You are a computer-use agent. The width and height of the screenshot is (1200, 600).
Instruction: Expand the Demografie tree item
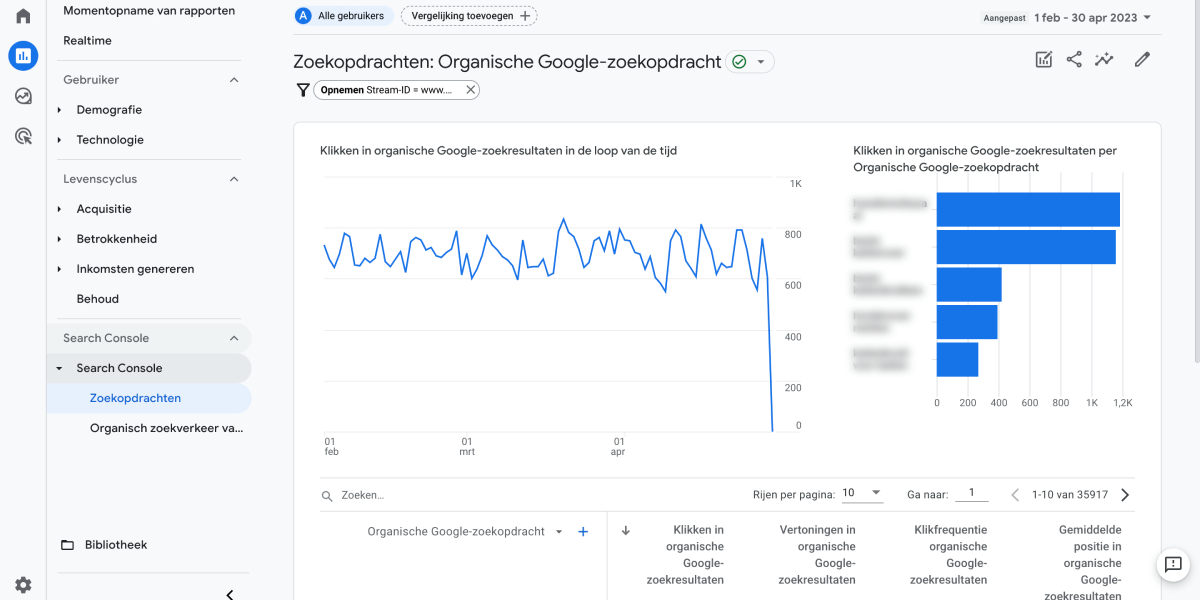pyautogui.click(x=60, y=110)
